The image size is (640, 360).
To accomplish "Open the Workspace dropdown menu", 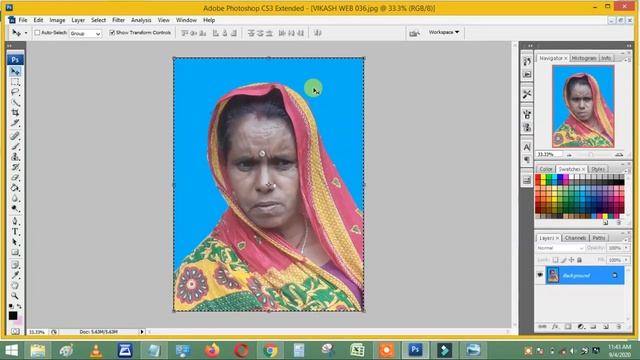I will (x=444, y=32).
